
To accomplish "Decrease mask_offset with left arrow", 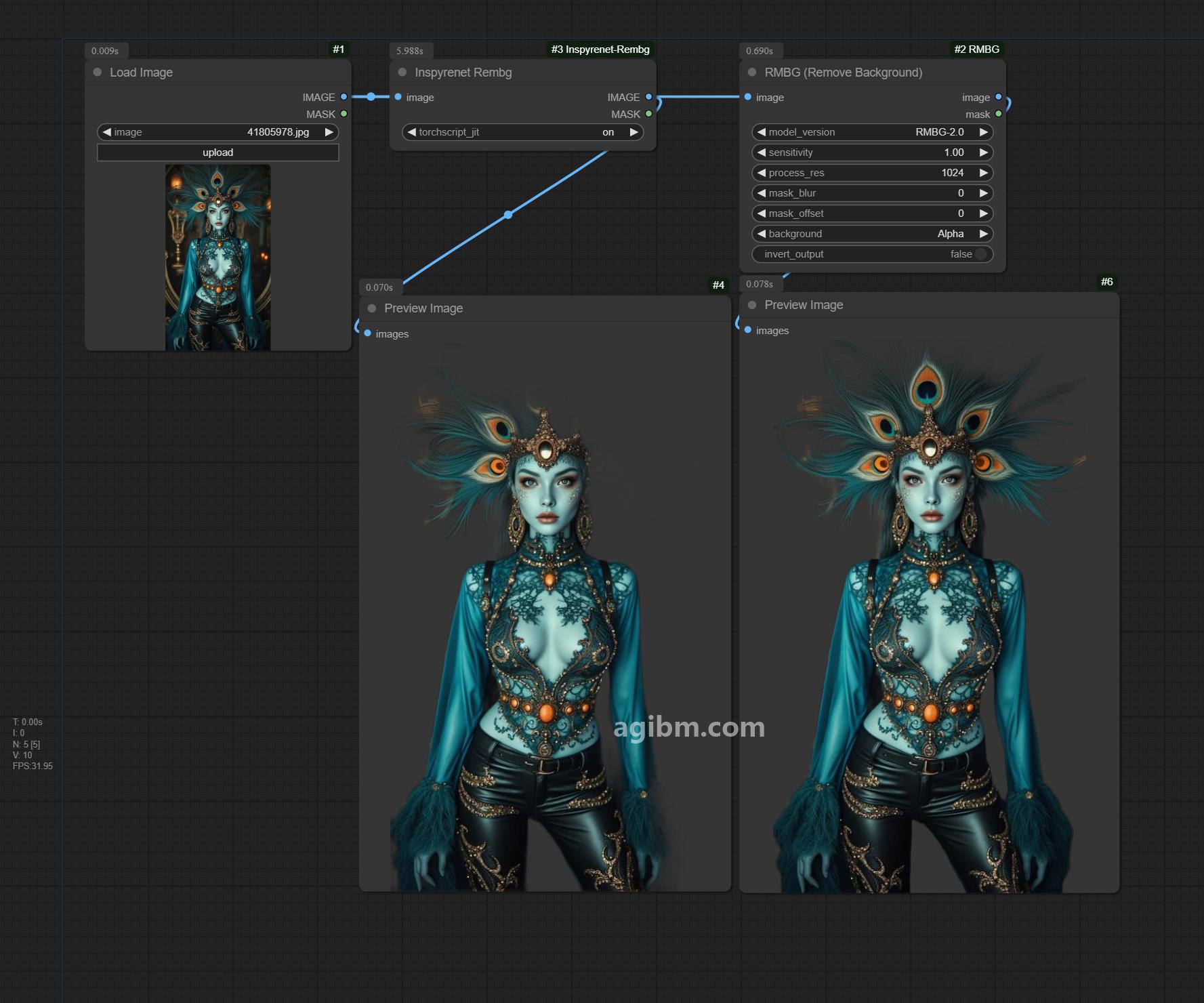I will [762, 213].
